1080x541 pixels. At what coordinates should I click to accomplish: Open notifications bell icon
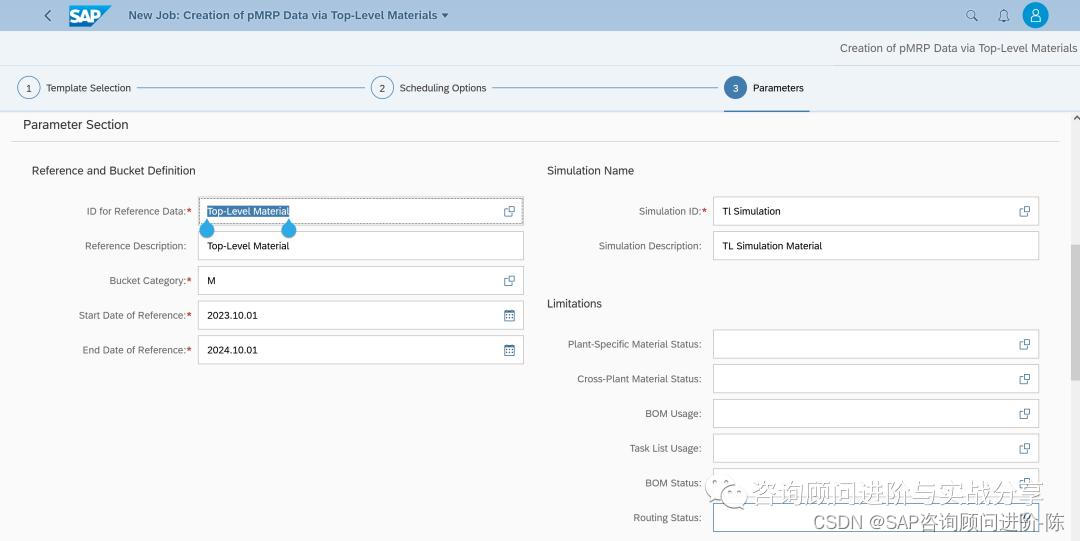pyautogui.click(x=1004, y=15)
